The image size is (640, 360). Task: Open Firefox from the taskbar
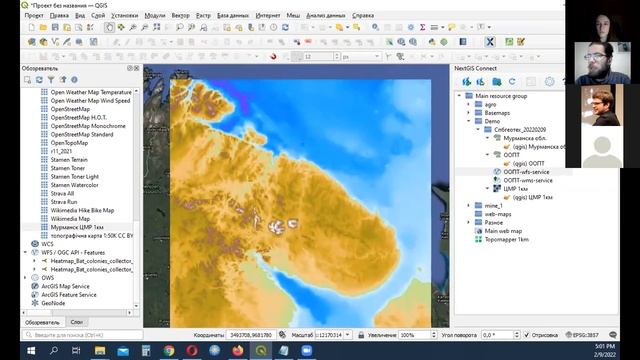pyautogui.click(x=238, y=350)
